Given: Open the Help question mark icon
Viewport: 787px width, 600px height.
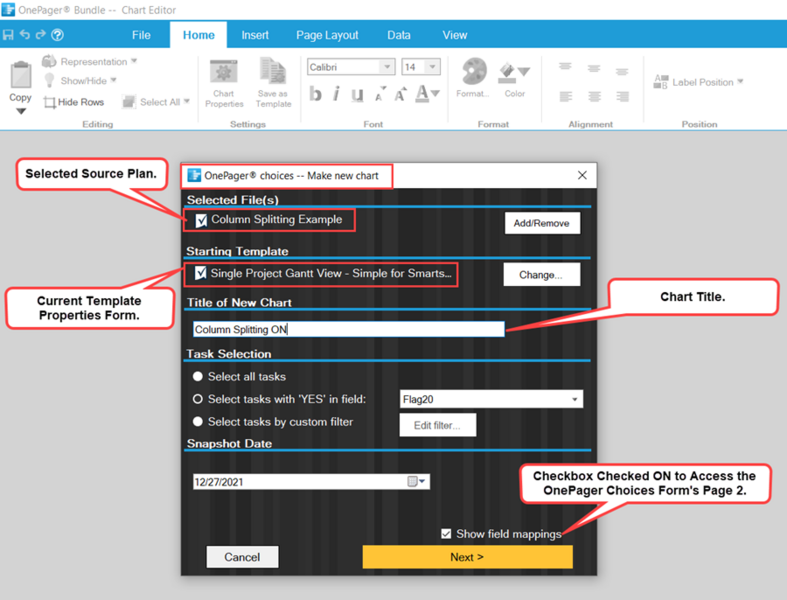Looking at the screenshot, I should click(x=58, y=35).
